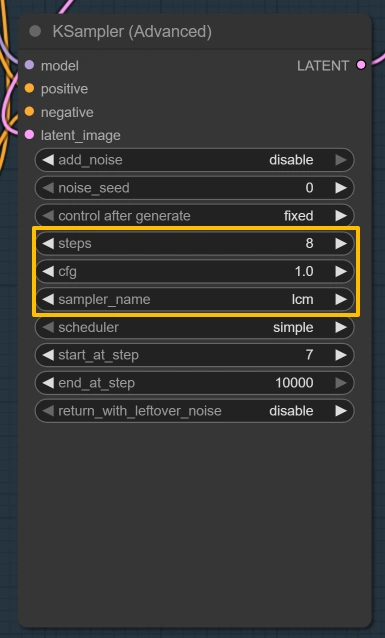Screen dimensions: 385x638
Task: Click the pink LATENT output socket
Action: point(361,65)
